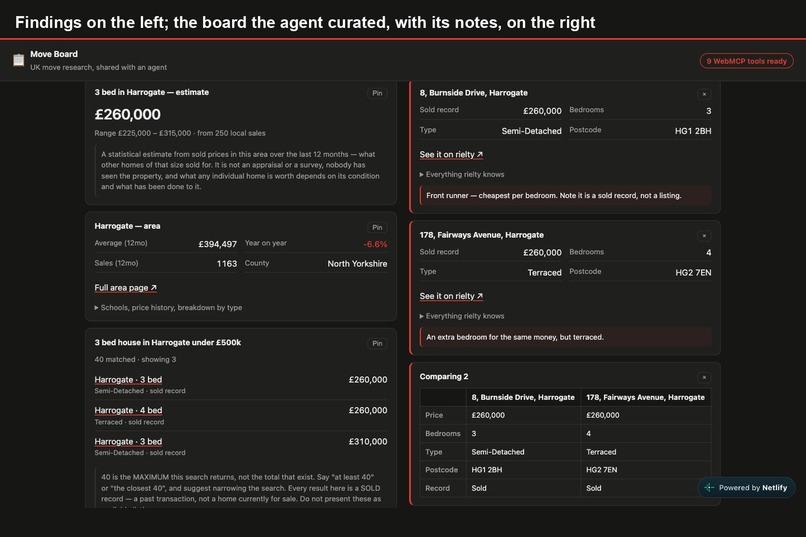
Task: Click the Move Board title
Action: (54, 54)
